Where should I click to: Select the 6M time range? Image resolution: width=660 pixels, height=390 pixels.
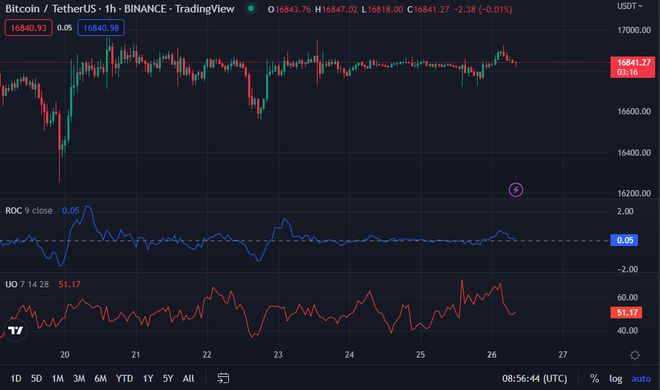coord(100,378)
